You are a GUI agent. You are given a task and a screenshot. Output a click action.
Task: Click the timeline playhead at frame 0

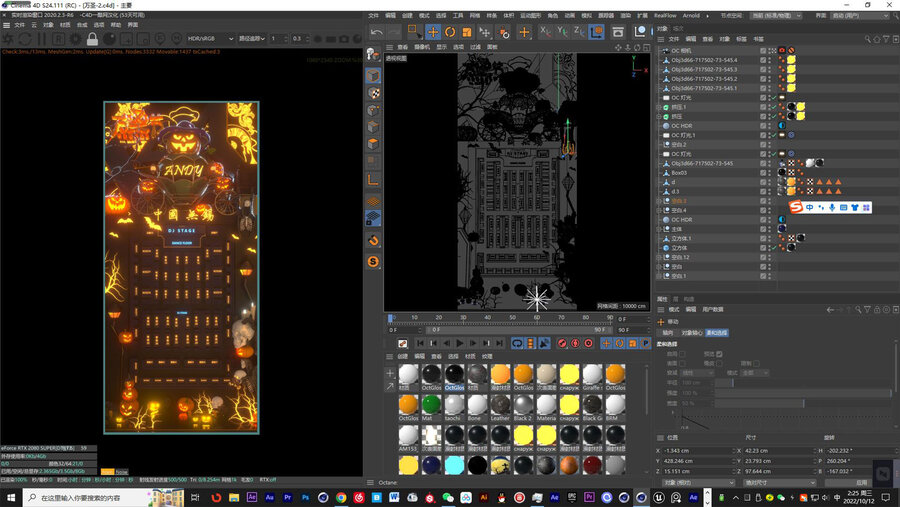(390, 318)
